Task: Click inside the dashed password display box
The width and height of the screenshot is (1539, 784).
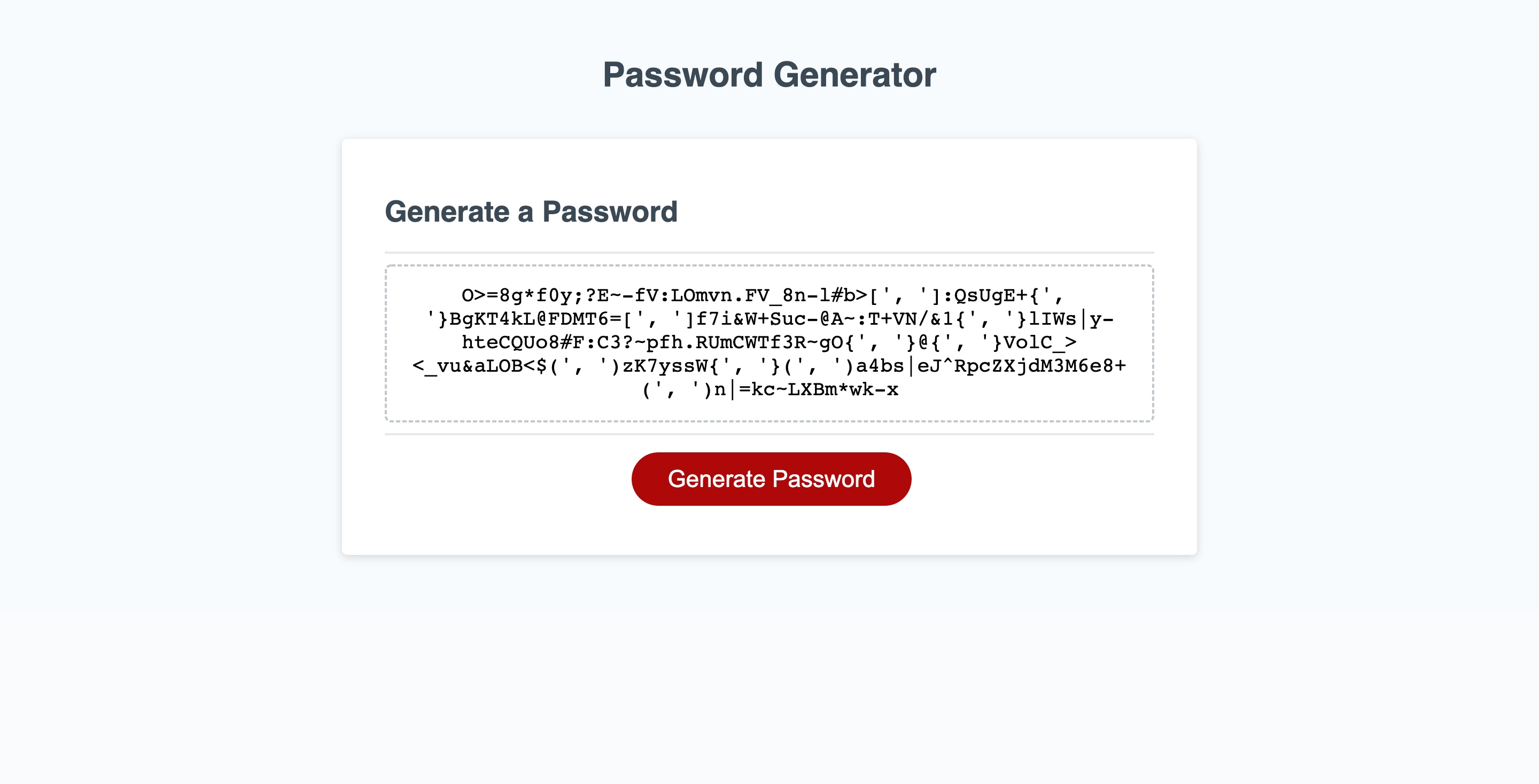Action: click(771, 342)
